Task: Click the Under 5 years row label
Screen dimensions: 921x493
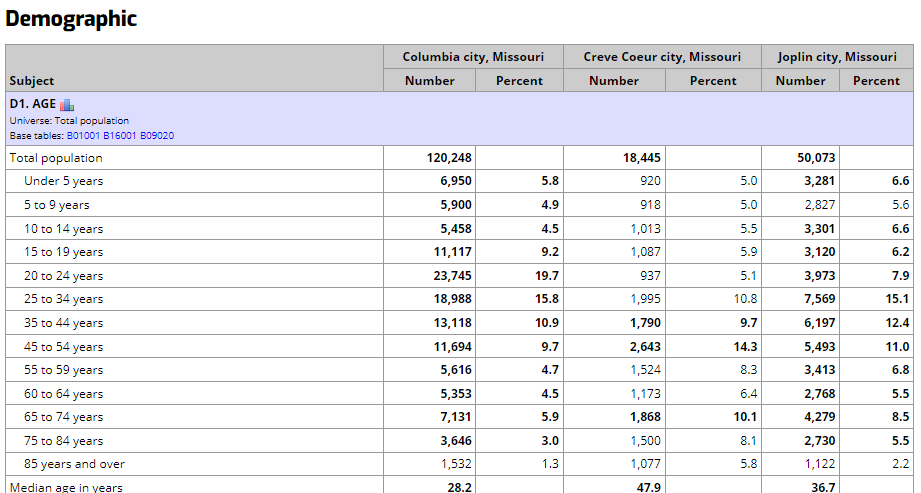Action: point(63,181)
